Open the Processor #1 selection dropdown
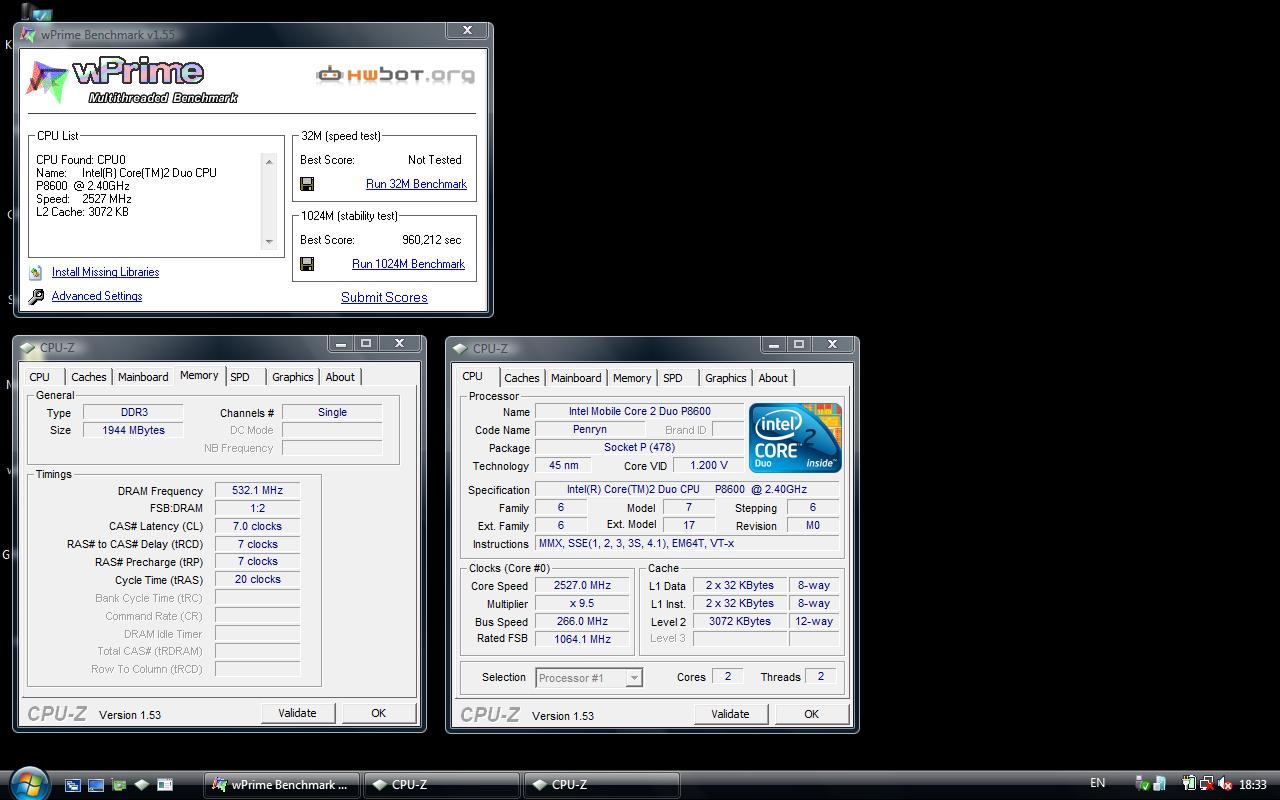 589,678
